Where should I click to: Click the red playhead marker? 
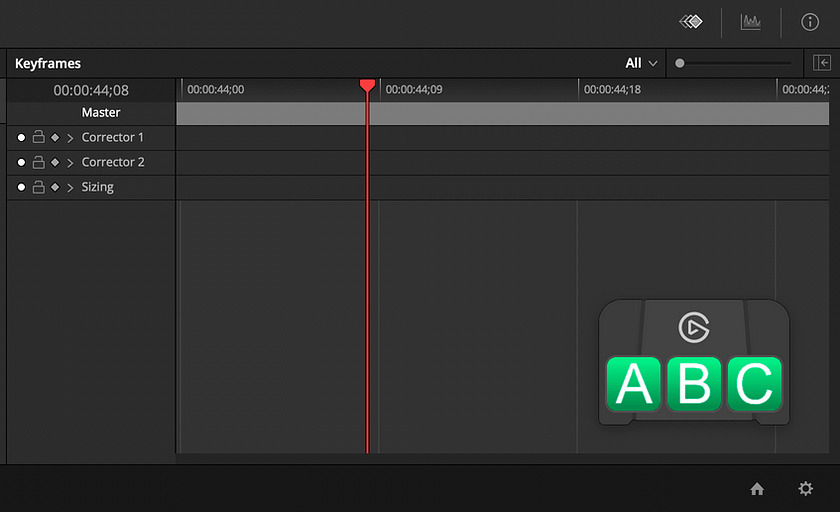point(367,85)
